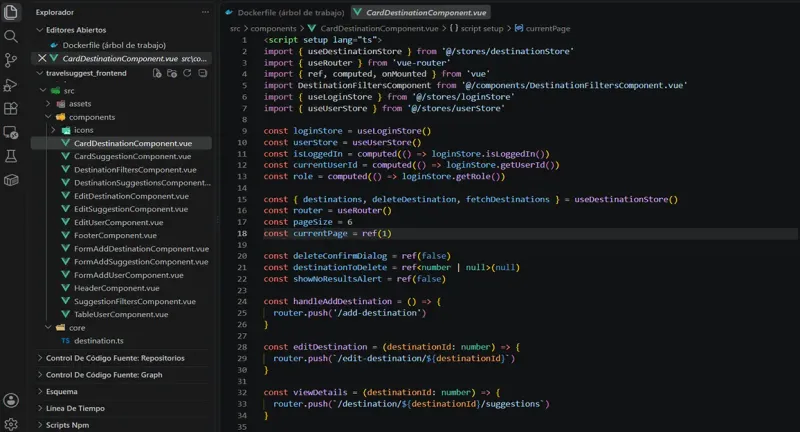Click New Folder icon in travelsuggest_frontend header

[172, 73]
